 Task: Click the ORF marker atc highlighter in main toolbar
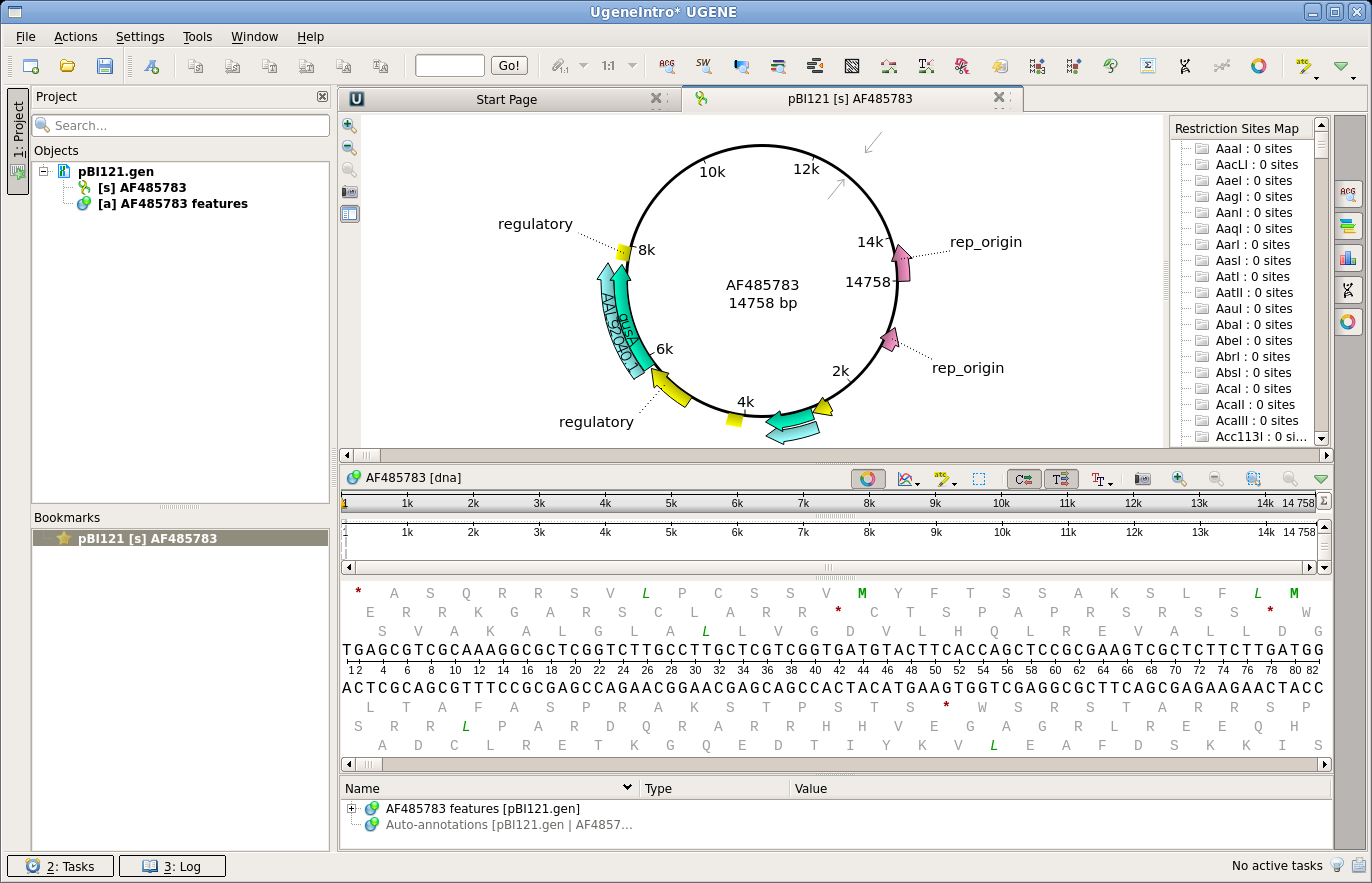[x=1303, y=66]
